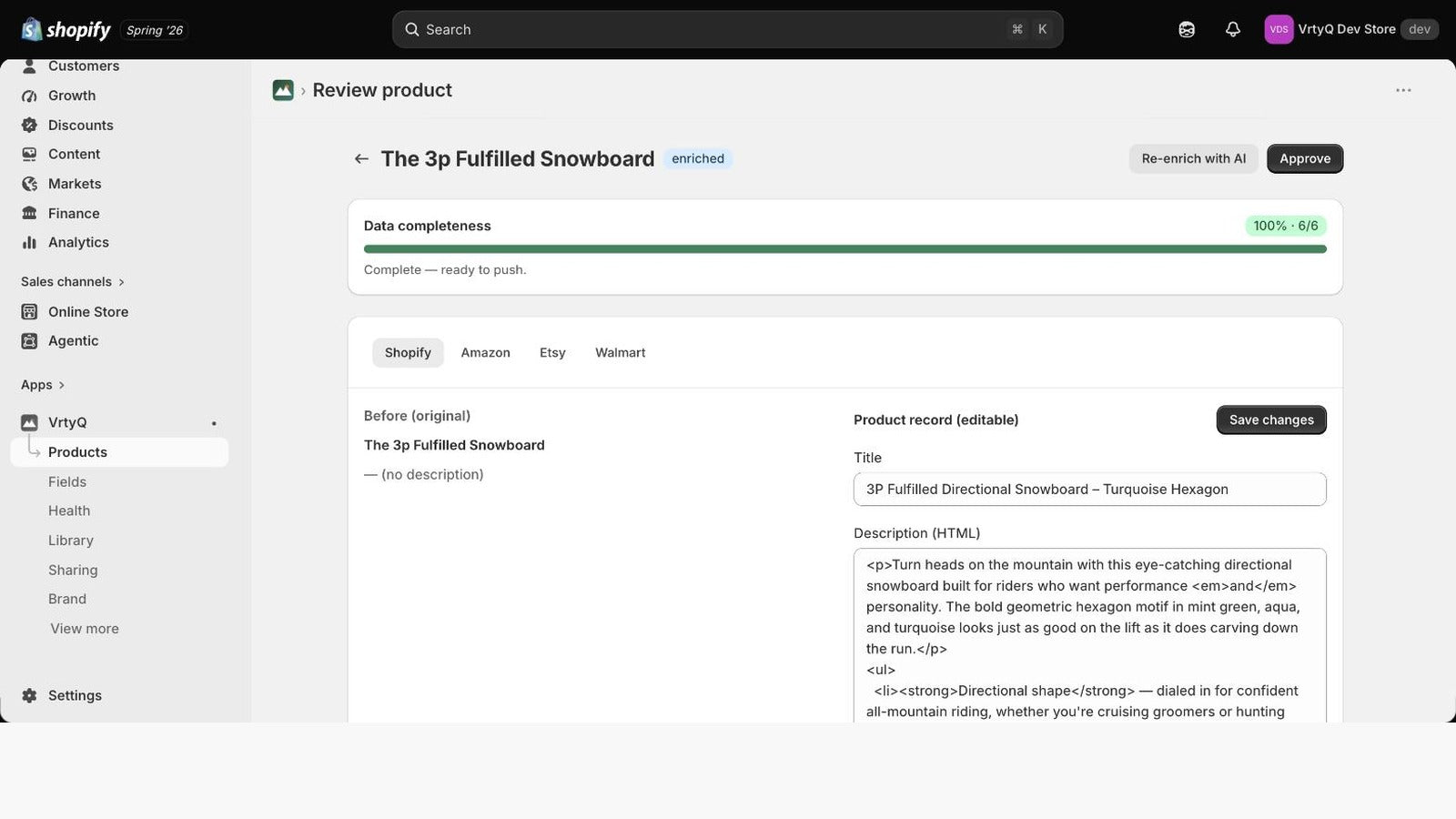Open the Agentic sales channel
Screen dimensions: 1456x819
click(x=73, y=340)
